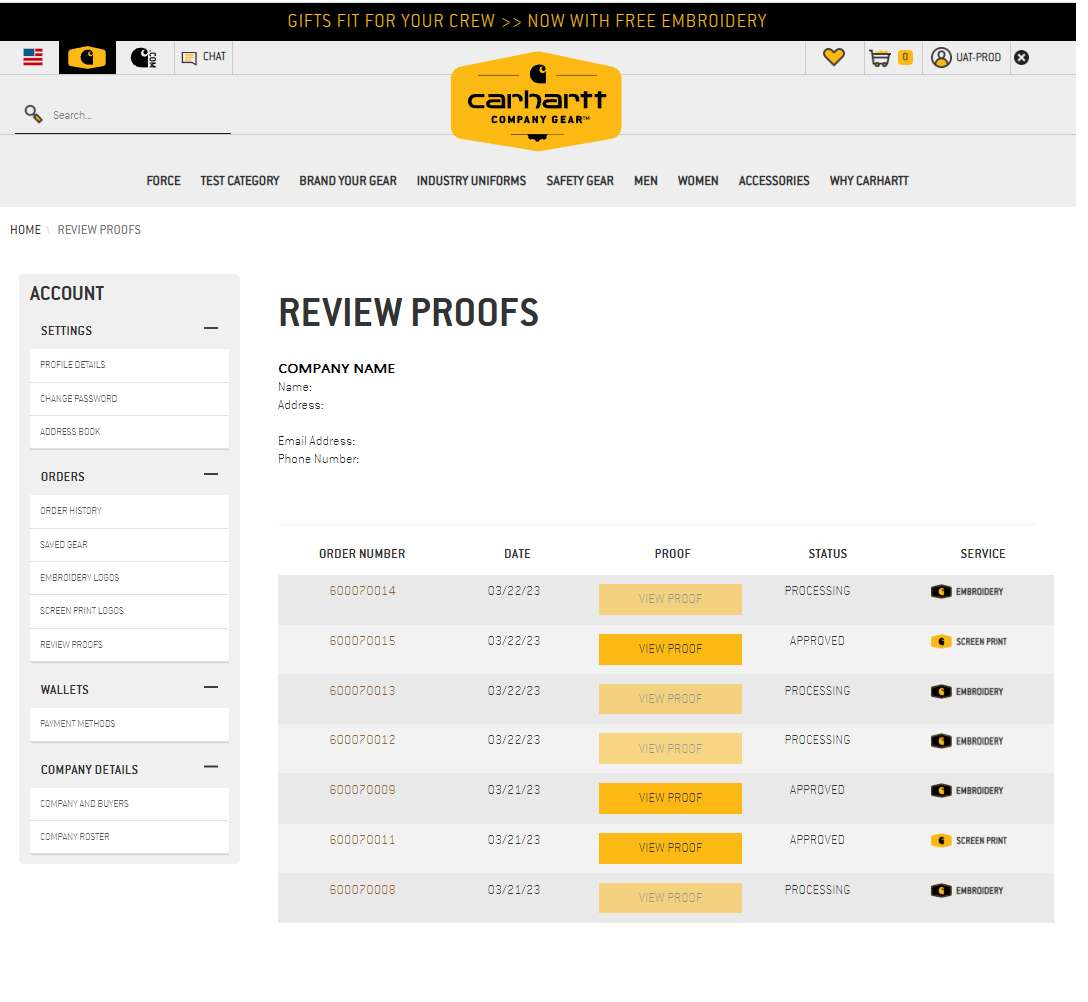
Task: View proof for order 600070015
Action: coord(670,649)
